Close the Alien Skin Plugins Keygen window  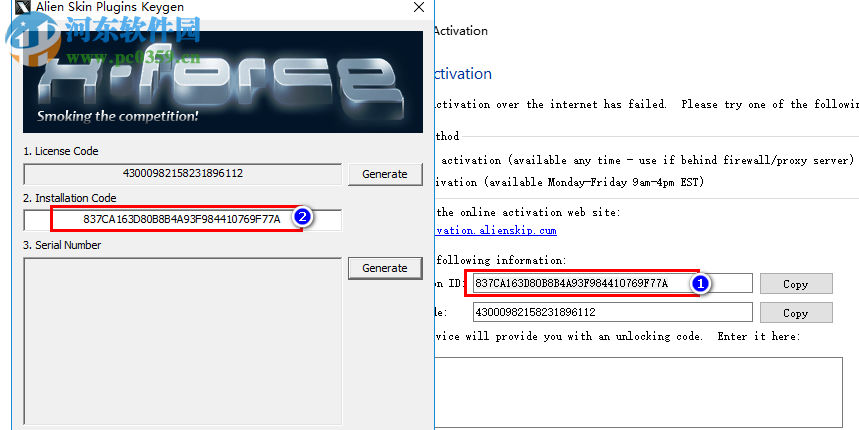pyautogui.click(x=419, y=7)
